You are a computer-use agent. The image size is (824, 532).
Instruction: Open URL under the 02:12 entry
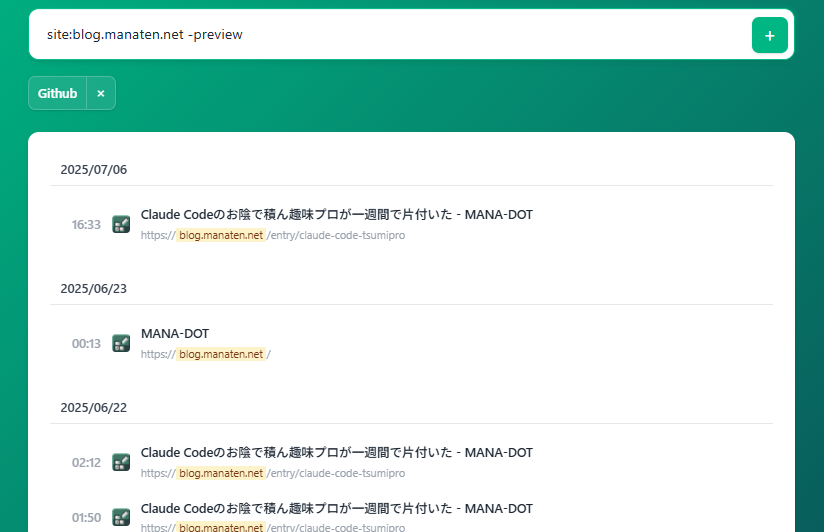273,473
